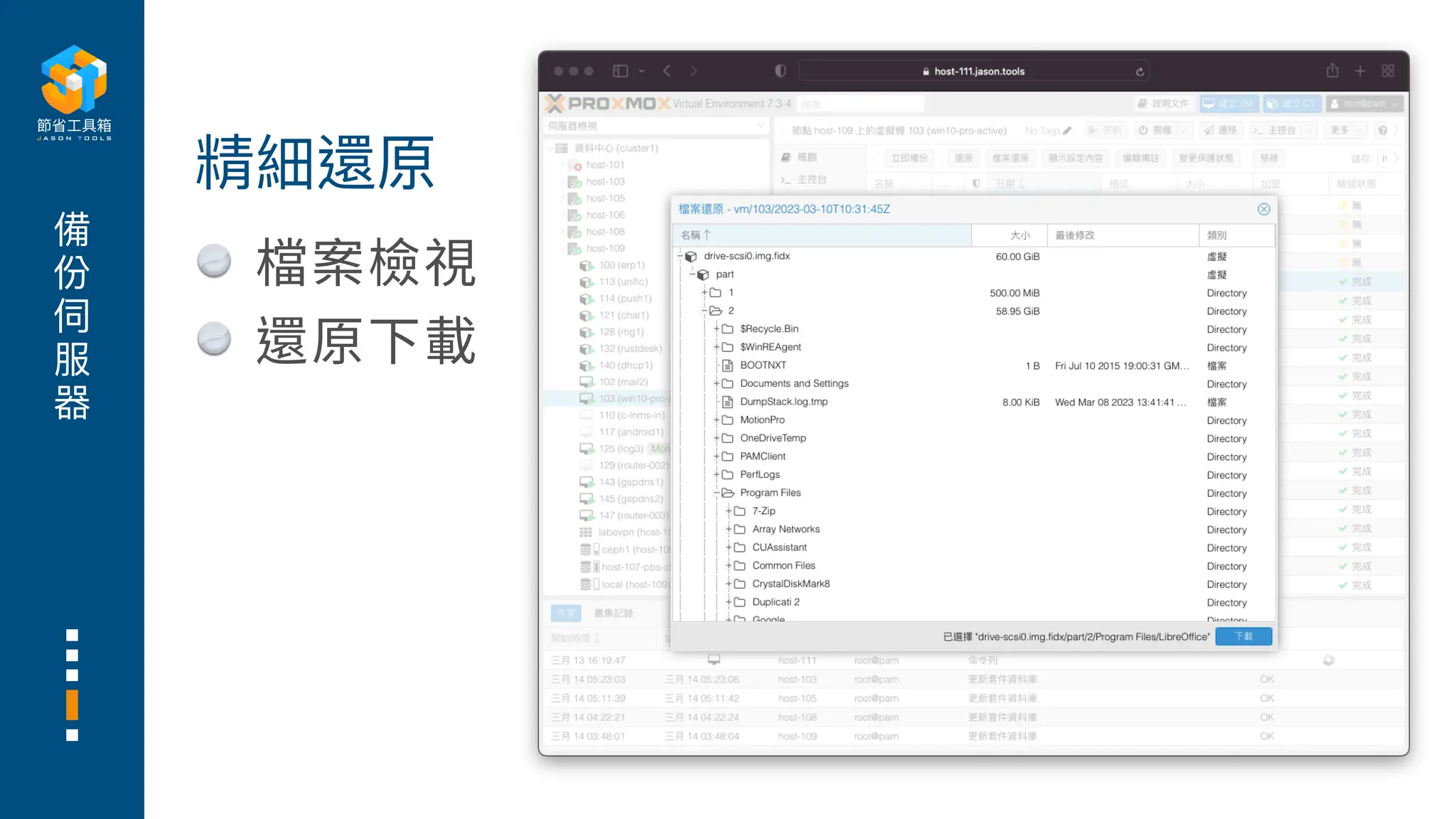Viewport: 1456px width, 819px height.
Task: Switch to the 叢集記錄 log tab
Action: tap(614, 613)
